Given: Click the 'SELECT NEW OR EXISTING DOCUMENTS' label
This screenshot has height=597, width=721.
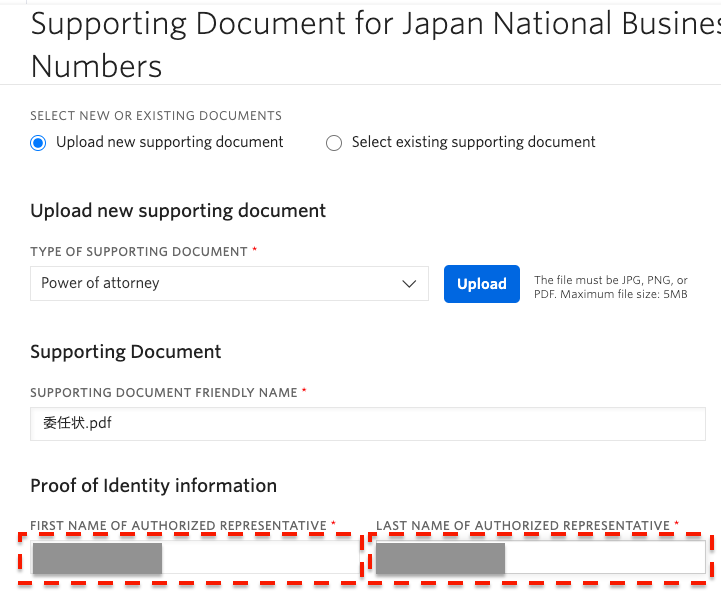Looking at the screenshot, I should coord(156,116).
